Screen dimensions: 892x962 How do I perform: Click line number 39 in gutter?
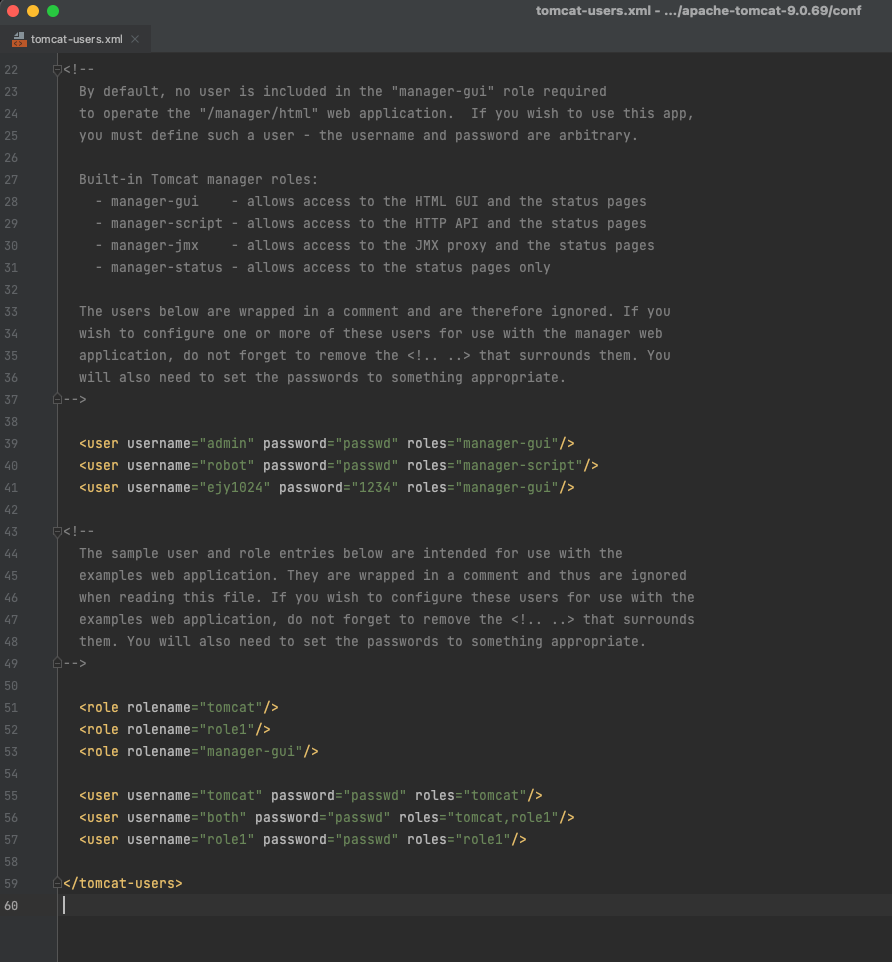[x=11, y=444]
